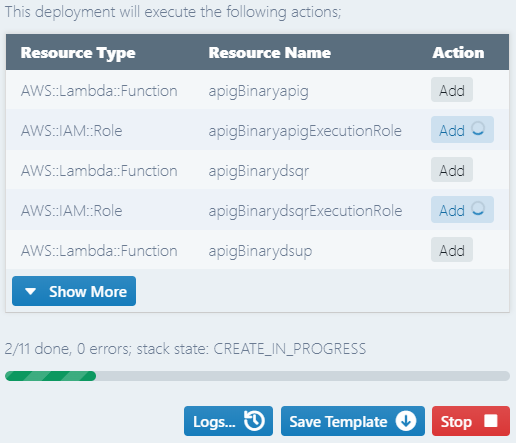Click the white square stop icon
The image size is (516, 443).
[x=491, y=421]
